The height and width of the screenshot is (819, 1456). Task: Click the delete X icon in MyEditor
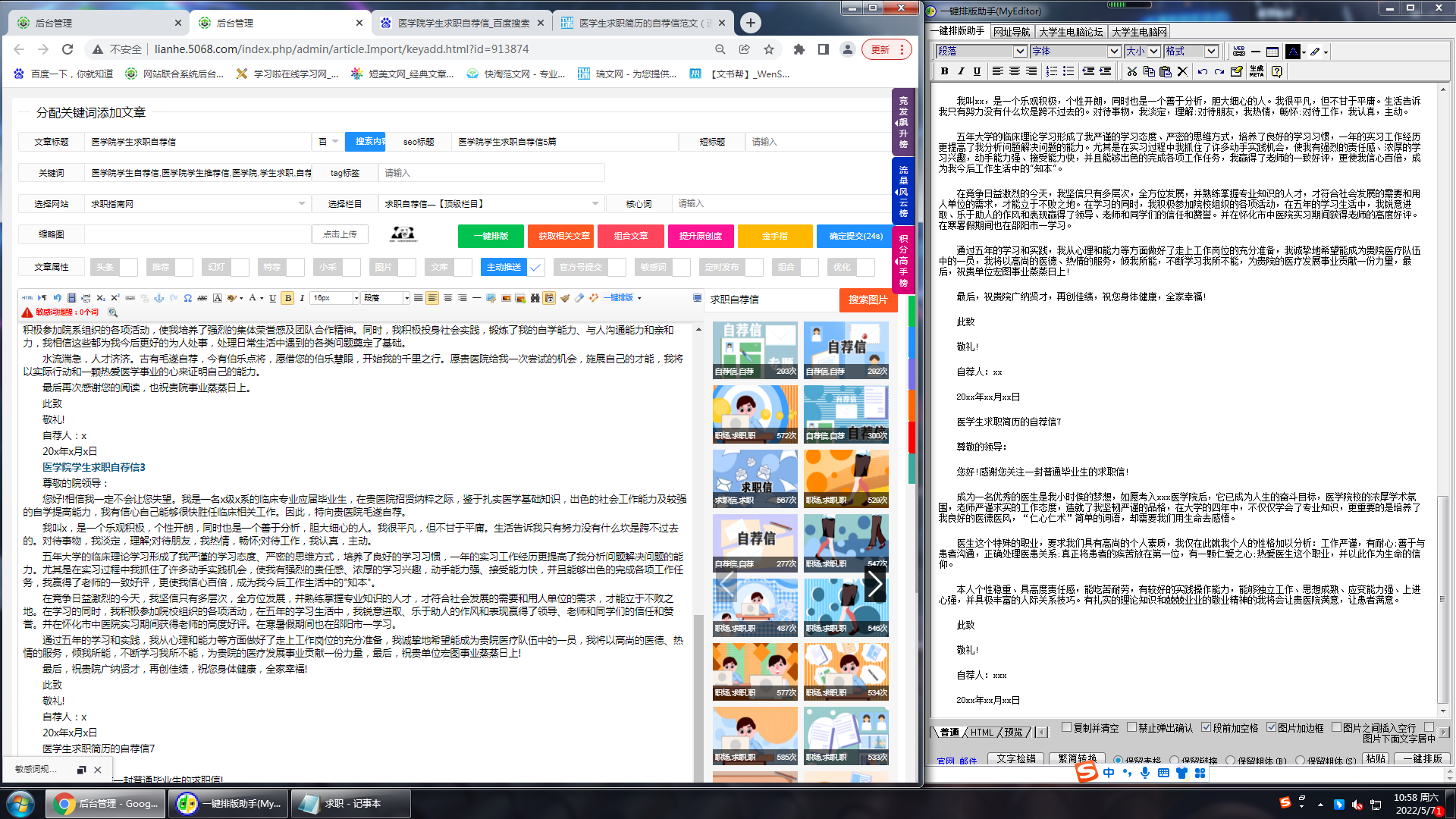(x=1182, y=71)
